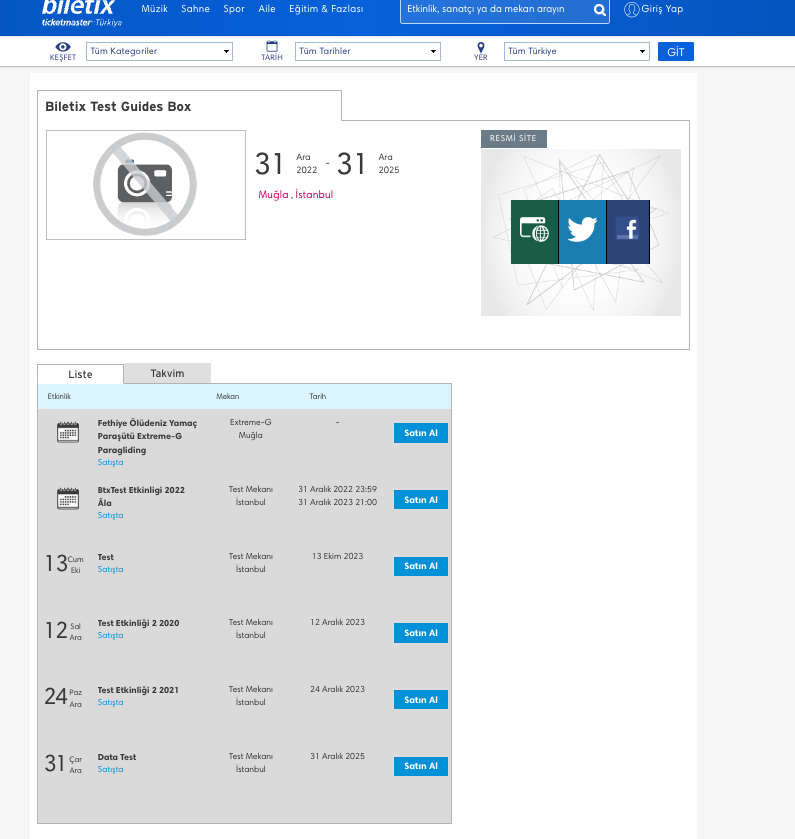Screen dimensions: 795x839
Task: Click the 31 Aralık 2022 23:59 date text
Action: pos(338,489)
